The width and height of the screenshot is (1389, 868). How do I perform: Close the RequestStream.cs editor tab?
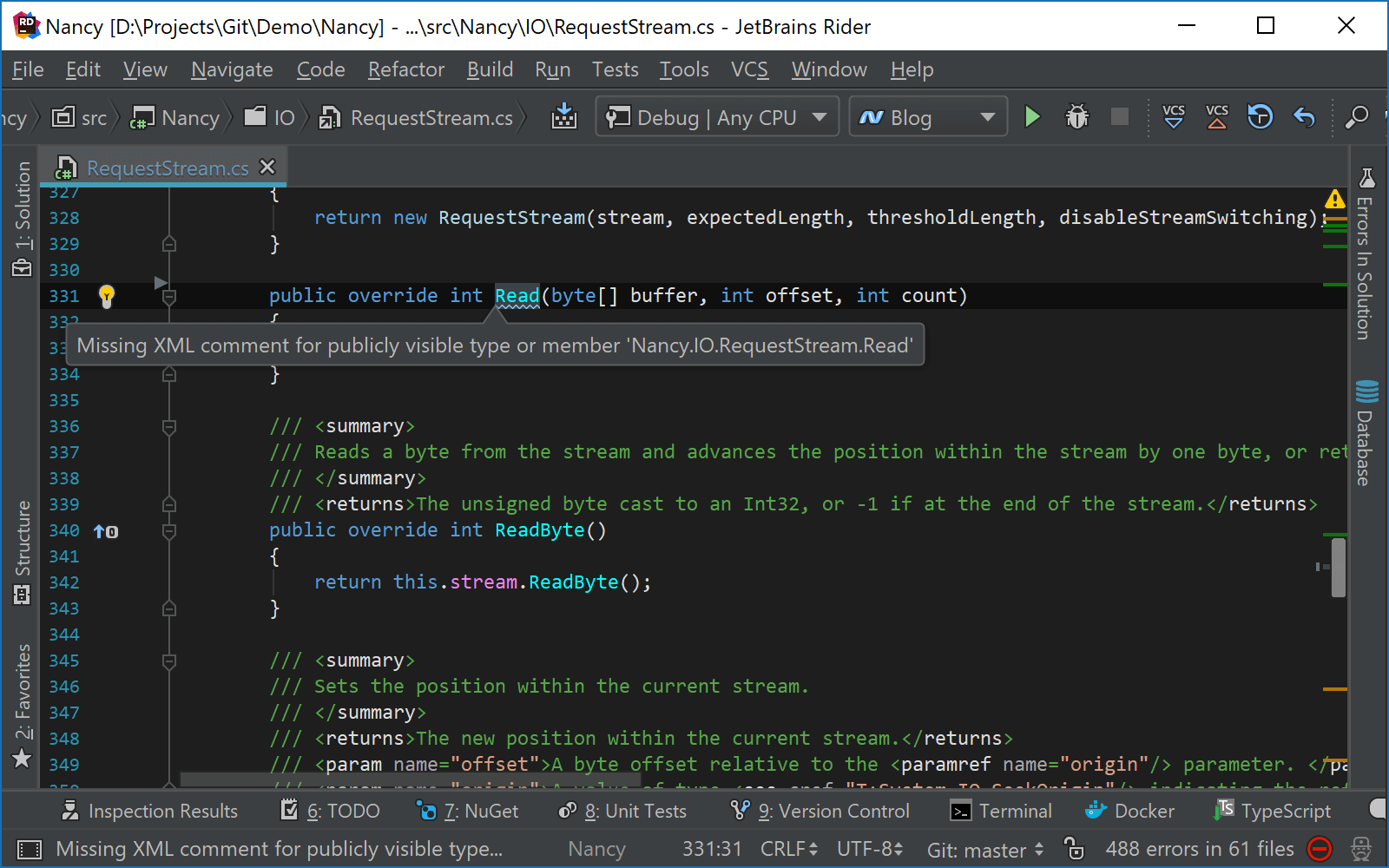tap(268, 167)
